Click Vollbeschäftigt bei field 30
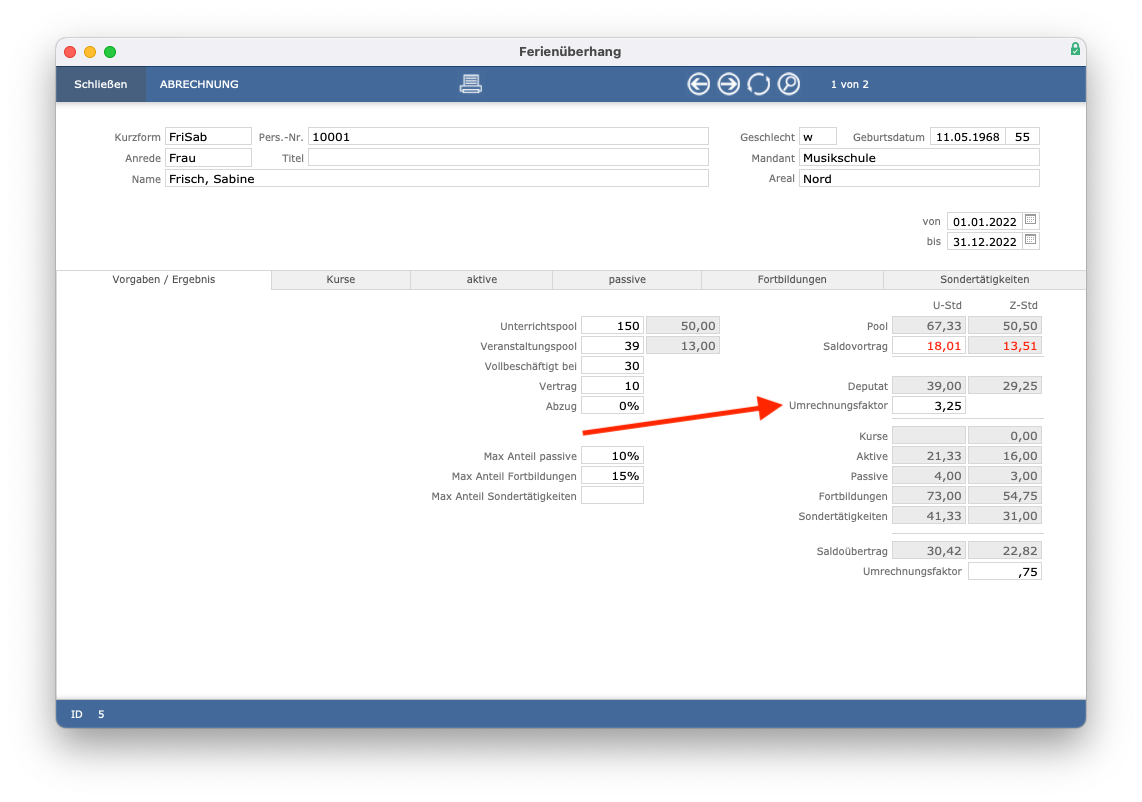Screen dimensions: 1142x802 (x=613, y=366)
